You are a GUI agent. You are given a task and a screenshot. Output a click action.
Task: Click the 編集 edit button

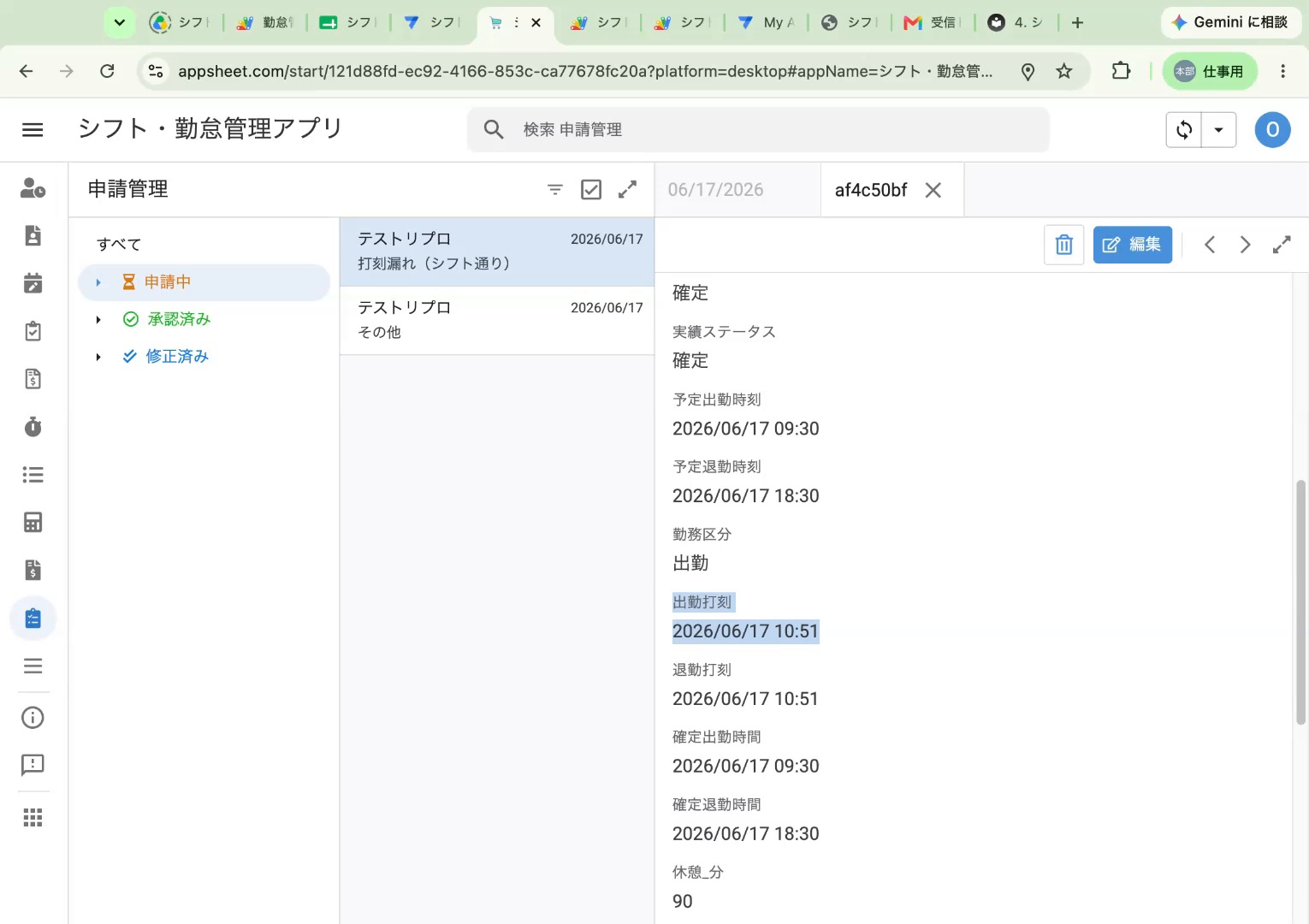(x=1133, y=245)
